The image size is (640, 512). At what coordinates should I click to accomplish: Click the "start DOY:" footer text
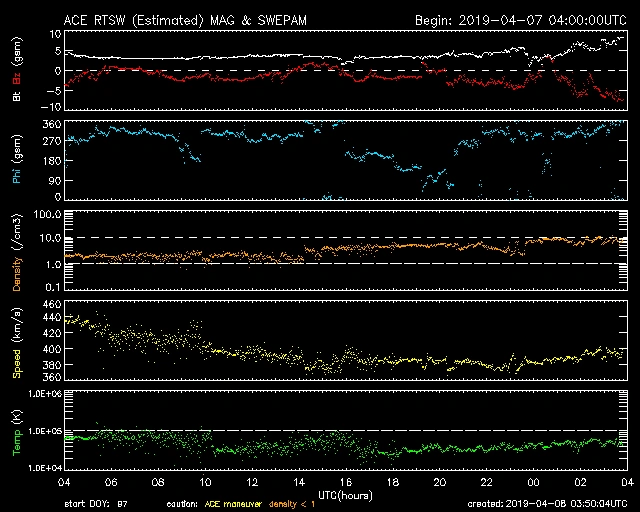pyautogui.click(x=87, y=504)
